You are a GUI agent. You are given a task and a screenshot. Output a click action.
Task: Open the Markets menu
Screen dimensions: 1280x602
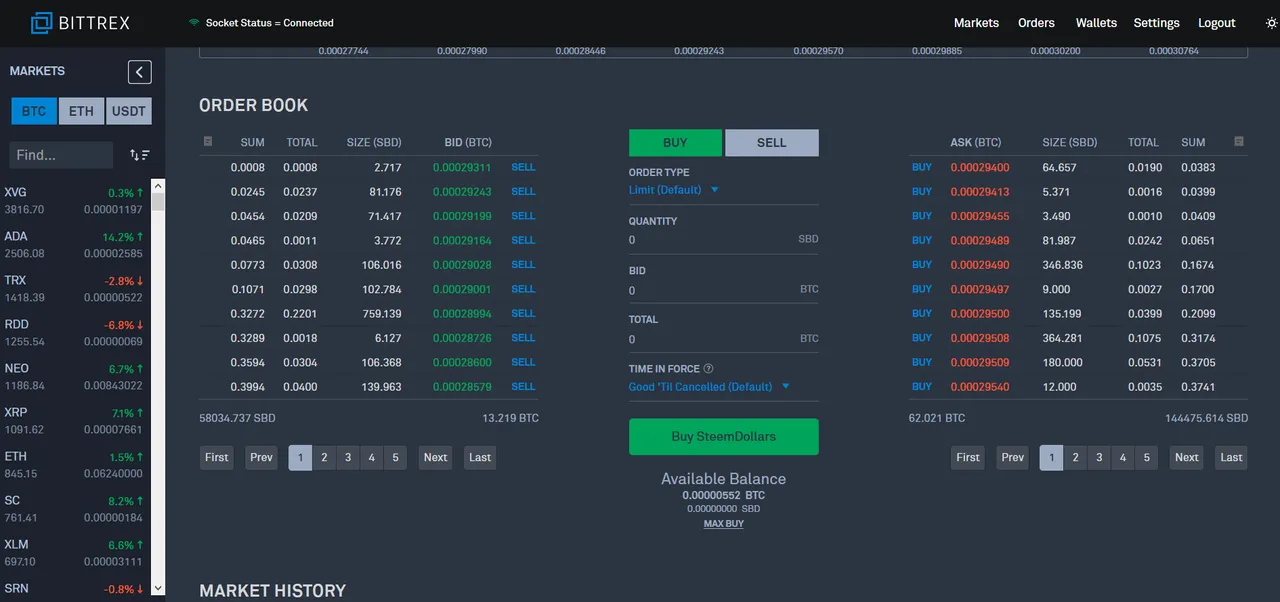point(976,23)
